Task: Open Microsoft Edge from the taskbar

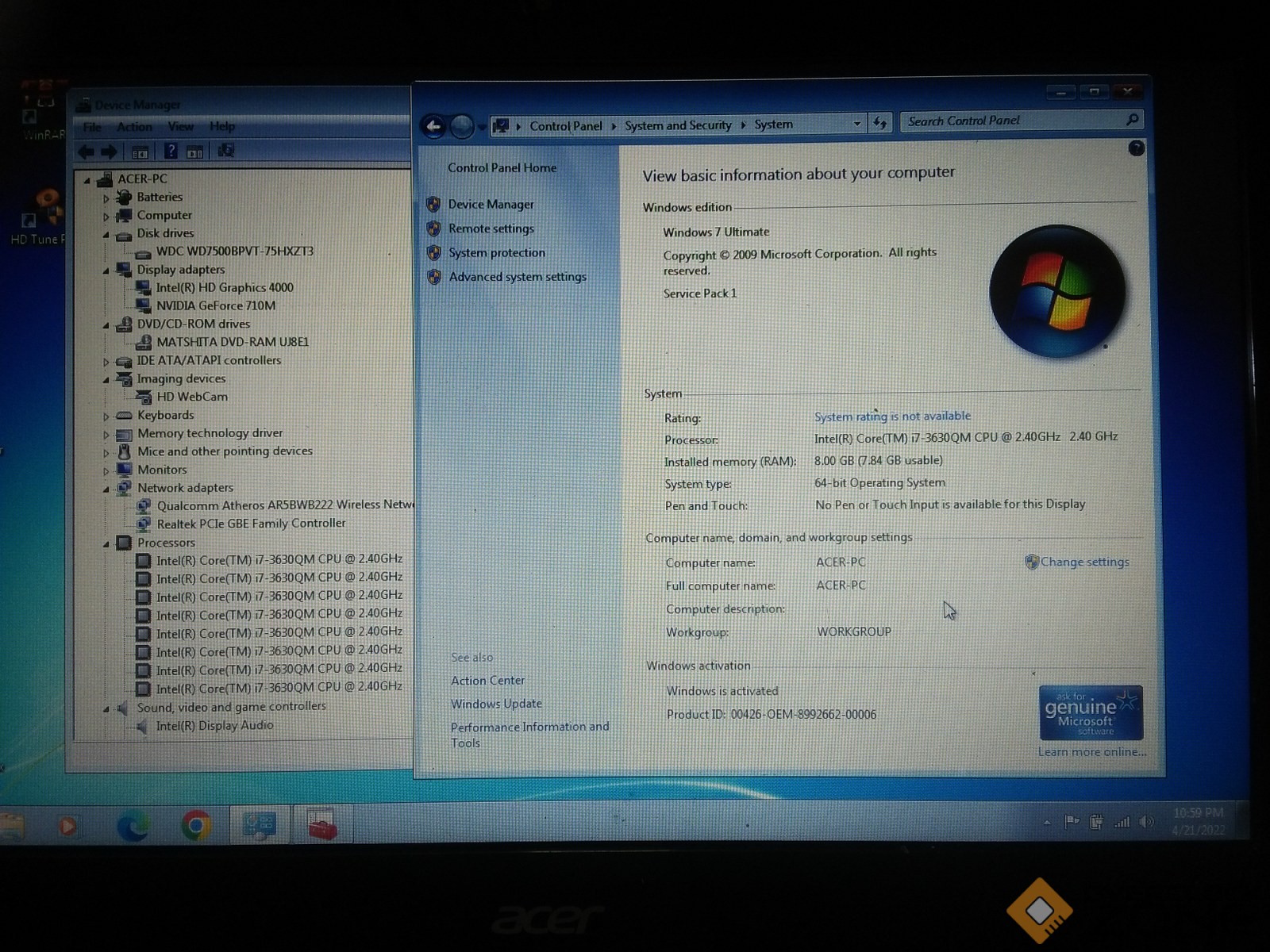Action: (133, 827)
